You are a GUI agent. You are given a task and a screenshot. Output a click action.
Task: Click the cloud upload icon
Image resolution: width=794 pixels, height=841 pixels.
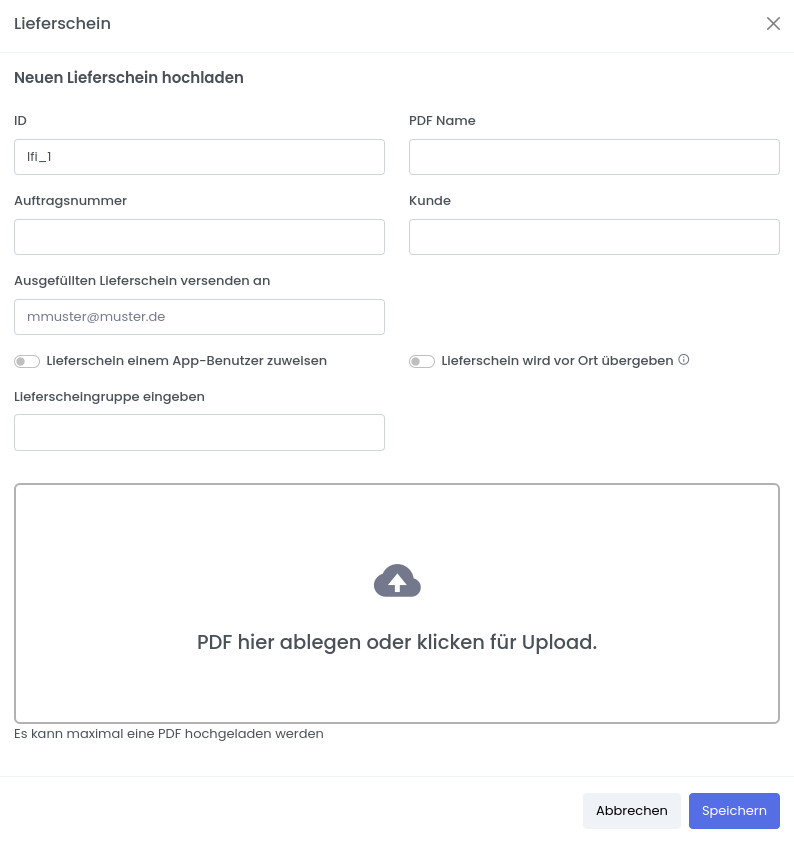click(397, 581)
